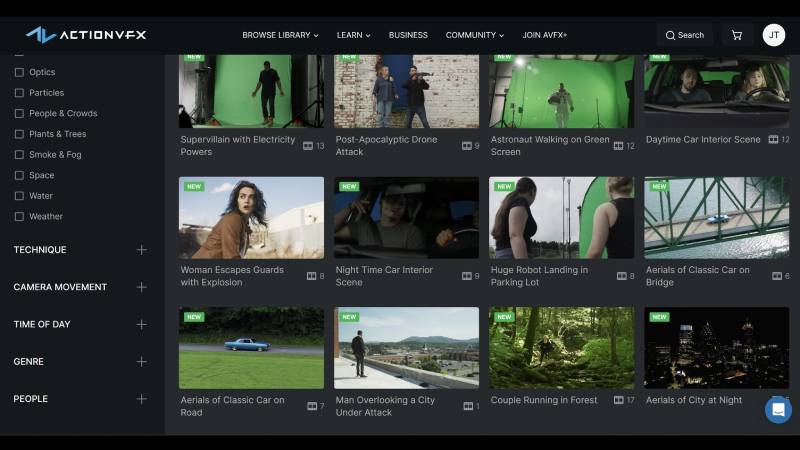The width and height of the screenshot is (800, 450).
Task: Click NEW badge on Couple Running in Forest thumbnail
Action: click(x=504, y=317)
